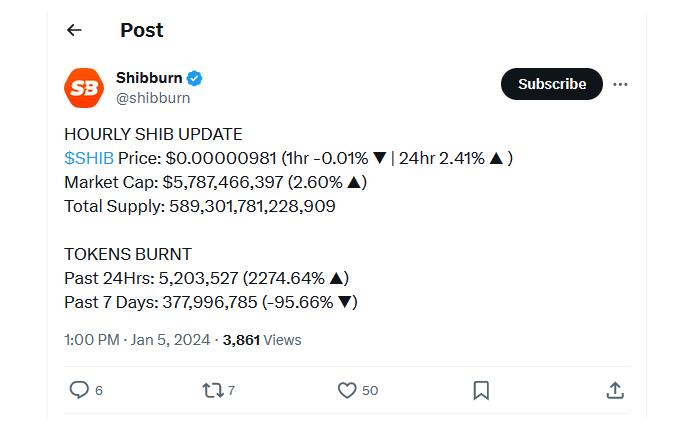The width and height of the screenshot is (677, 425).
Task: View the 3,861 Views analytics
Action: (262, 340)
